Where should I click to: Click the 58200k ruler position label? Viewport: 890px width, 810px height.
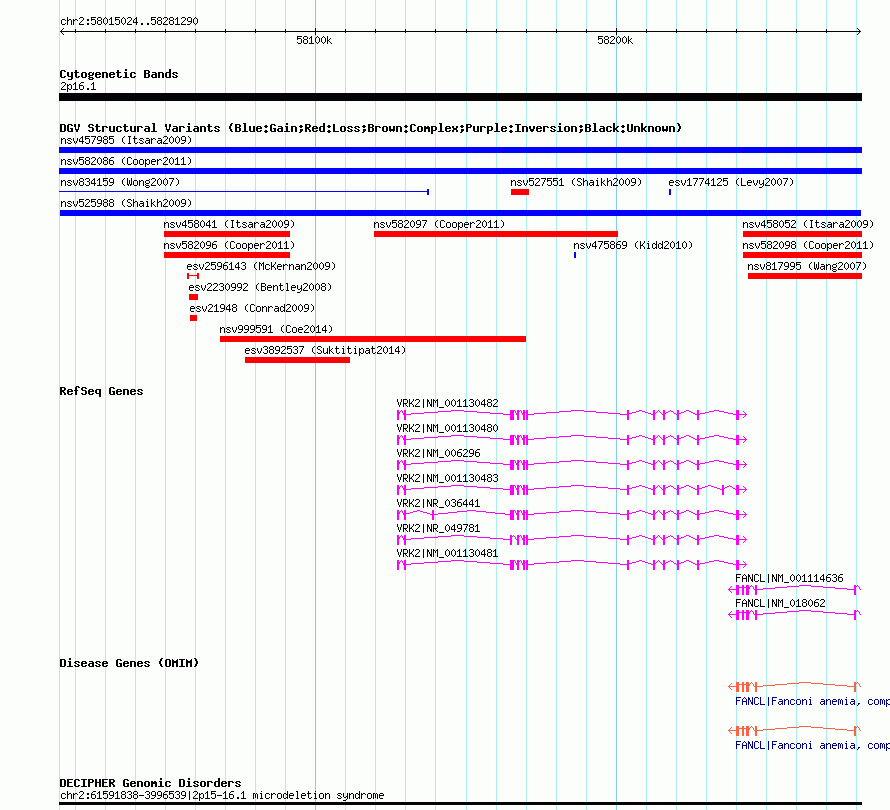(x=615, y=40)
